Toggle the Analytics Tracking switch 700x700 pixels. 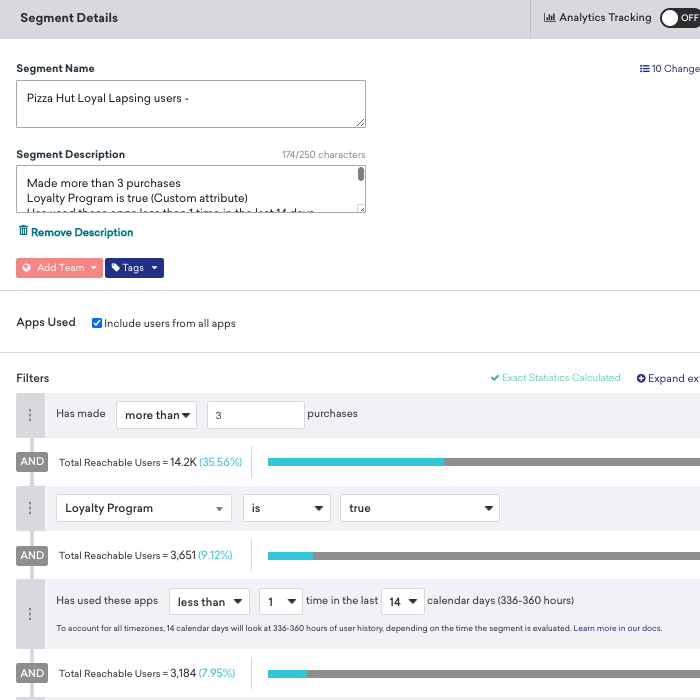click(680, 18)
